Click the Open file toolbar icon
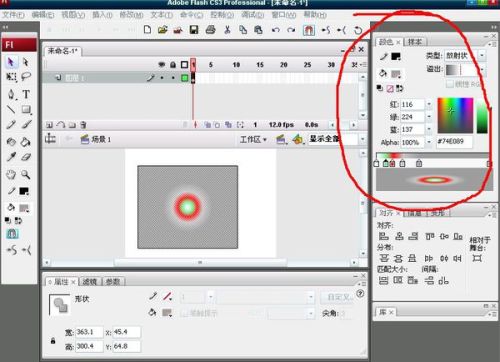The image size is (500, 362). (x=162, y=30)
